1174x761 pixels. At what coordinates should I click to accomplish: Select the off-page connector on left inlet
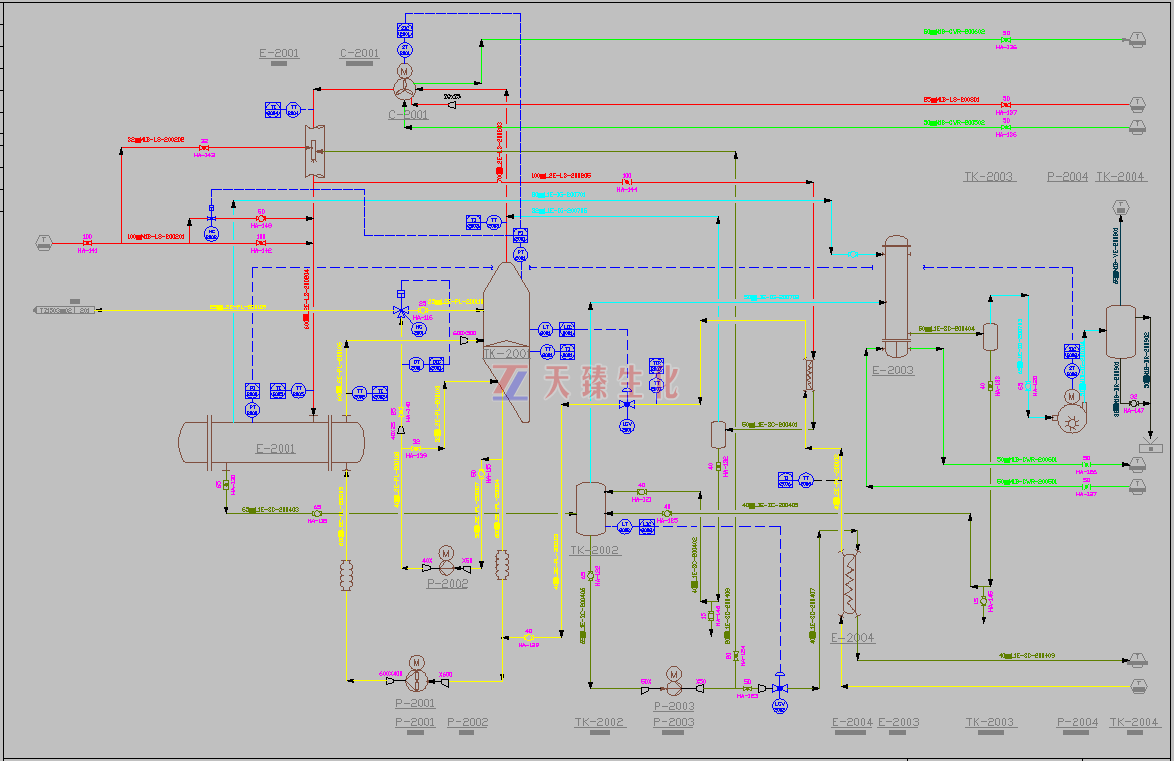[x=43, y=242]
